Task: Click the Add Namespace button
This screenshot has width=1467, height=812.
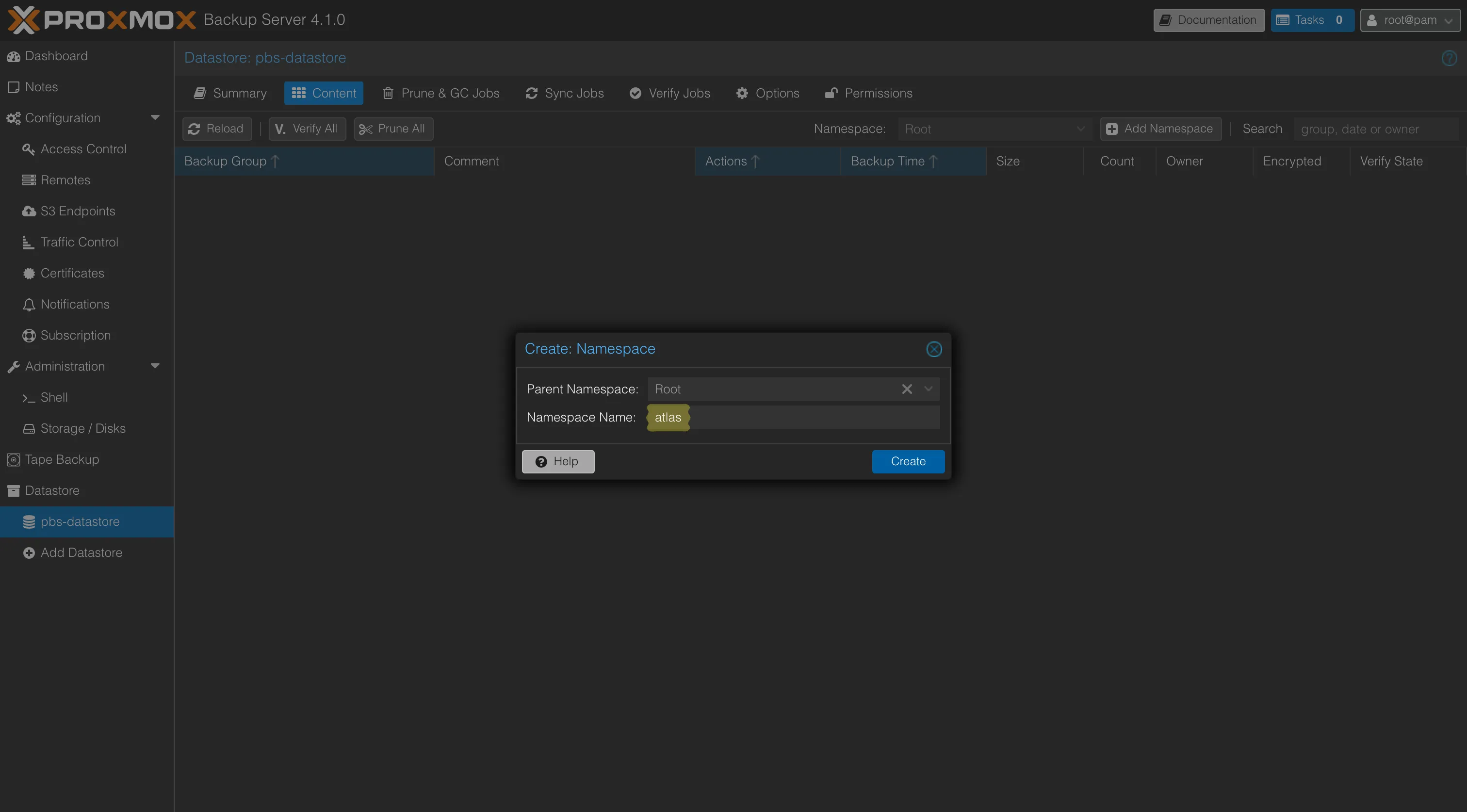Action: (1160, 129)
